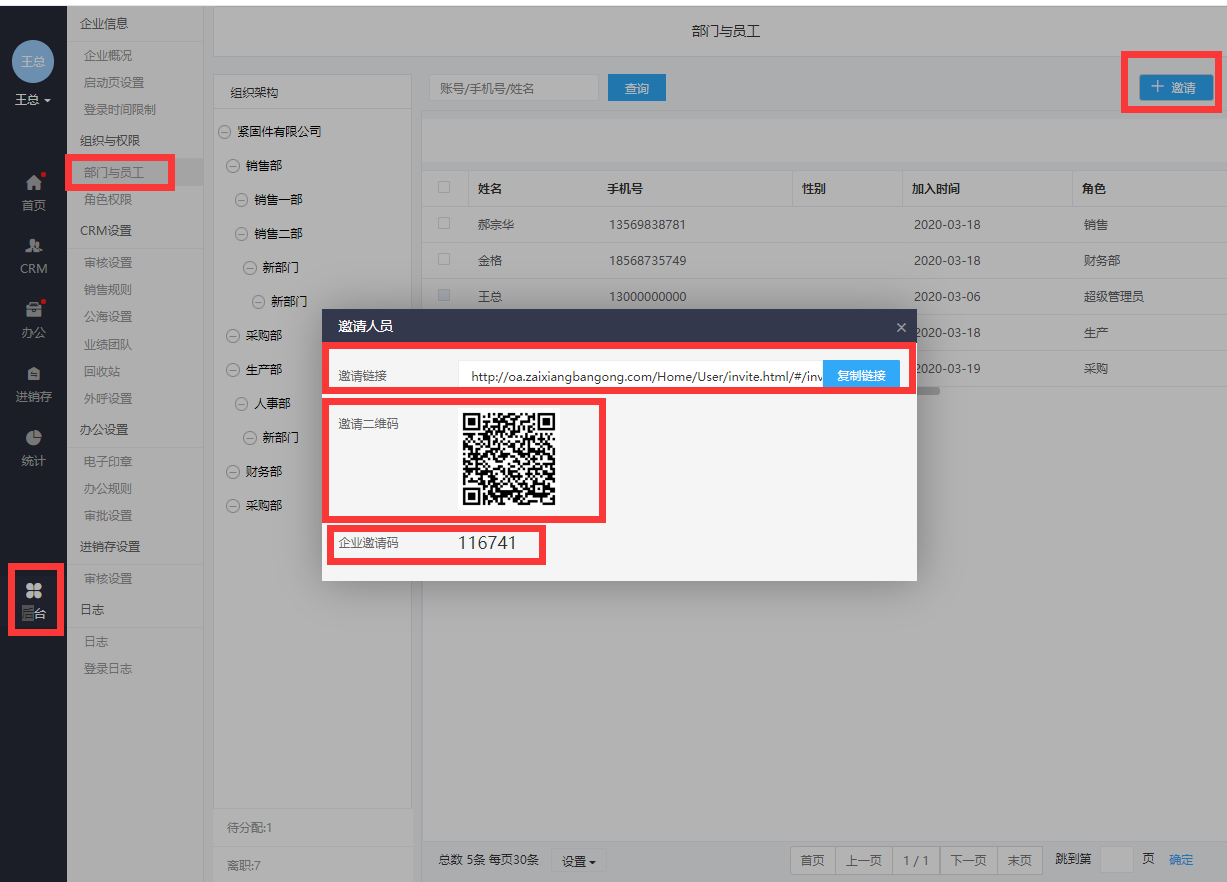Collapse the 销售一部 tree node

coord(241,200)
